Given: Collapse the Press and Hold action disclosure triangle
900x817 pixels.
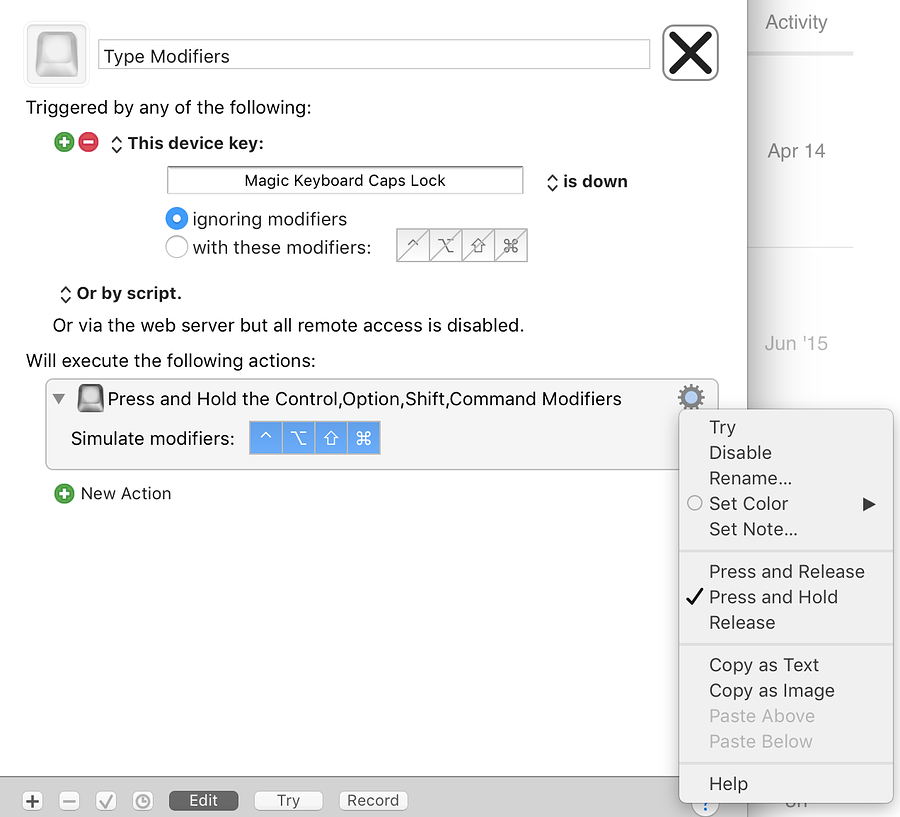Looking at the screenshot, I should pyautogui.click(x=59, y=398).
